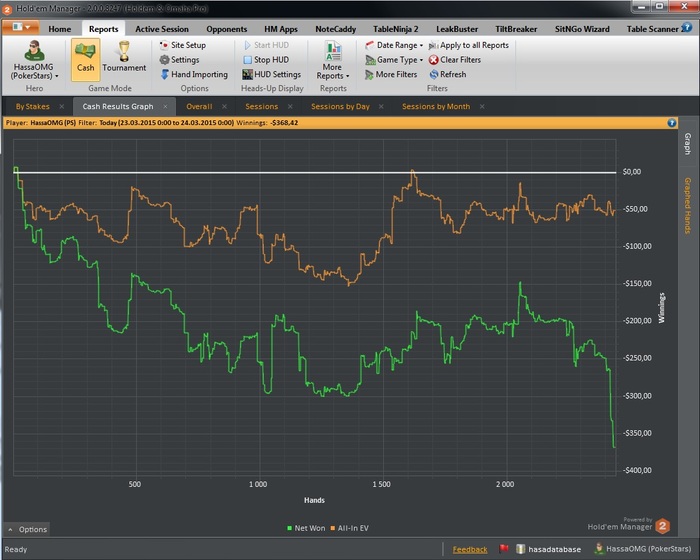700x560 pixels.
Task: Click the Start HUD play icon
Action: (x=247, y=45)
